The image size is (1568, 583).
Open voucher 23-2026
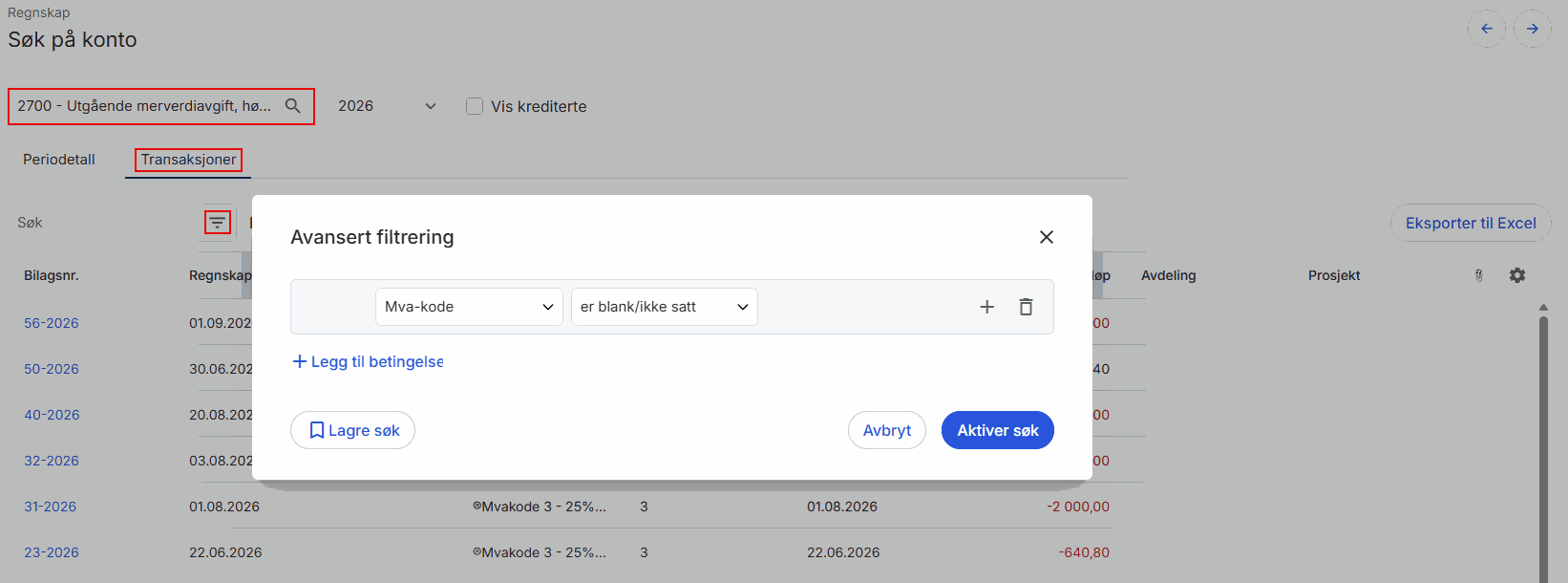click(52, 552)
